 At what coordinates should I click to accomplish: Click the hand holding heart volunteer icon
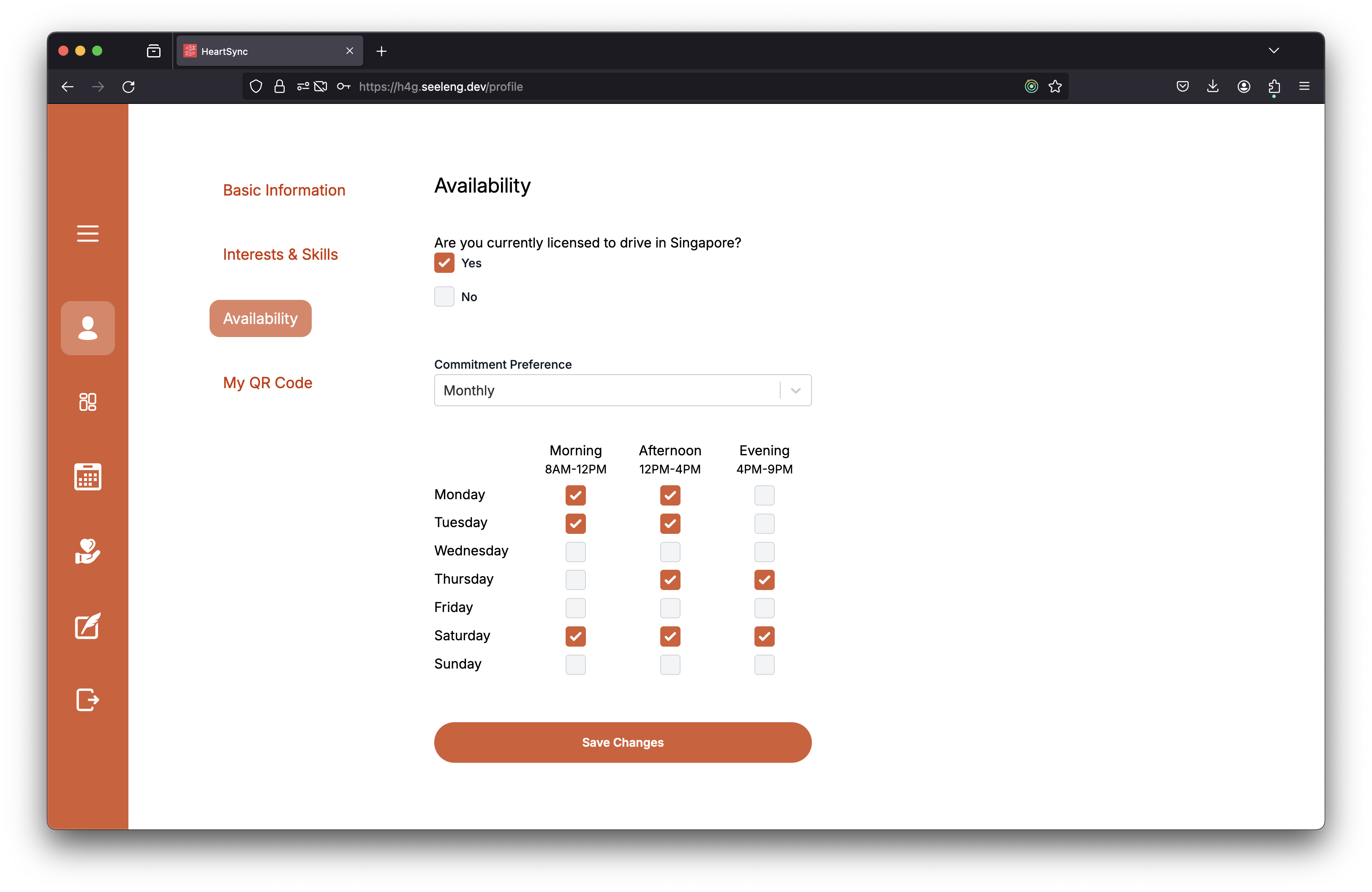point(87,552)
